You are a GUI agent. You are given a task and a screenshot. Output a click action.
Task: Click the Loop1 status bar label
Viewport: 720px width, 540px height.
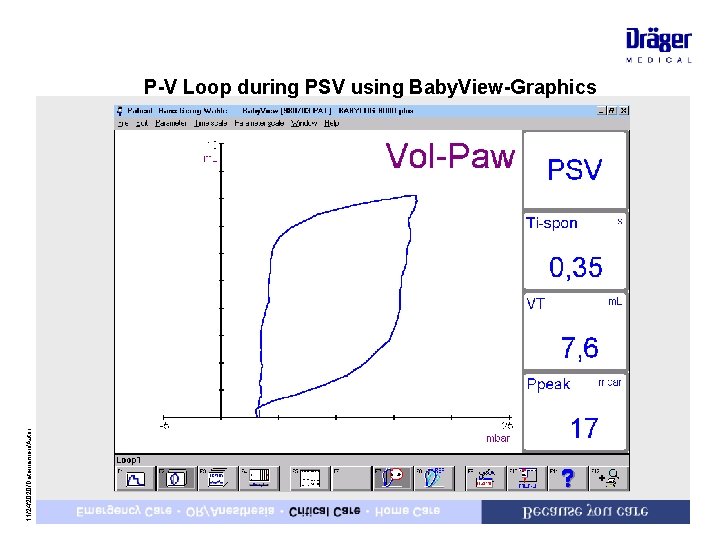(128, 460)
